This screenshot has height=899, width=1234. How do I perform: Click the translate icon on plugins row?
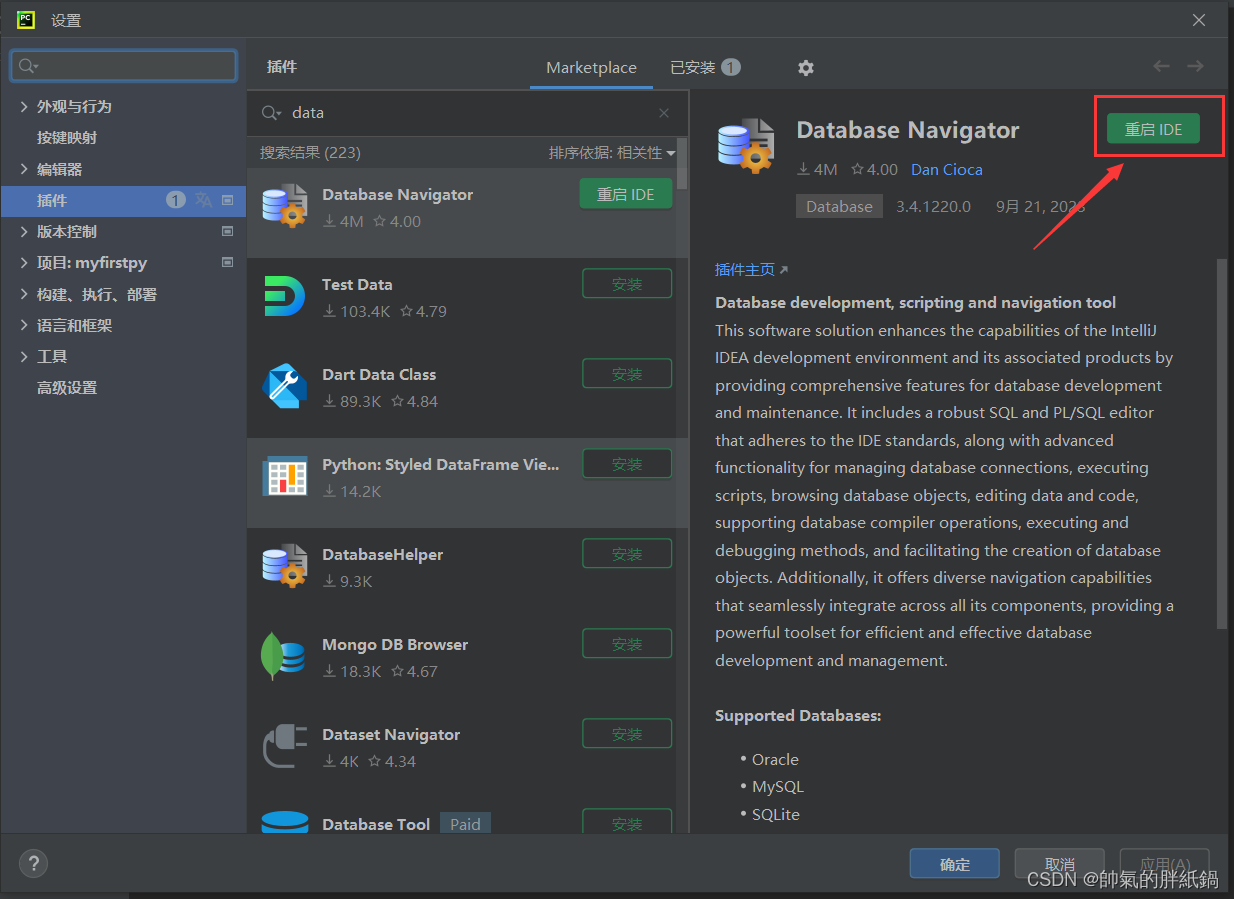click(203, 200)
